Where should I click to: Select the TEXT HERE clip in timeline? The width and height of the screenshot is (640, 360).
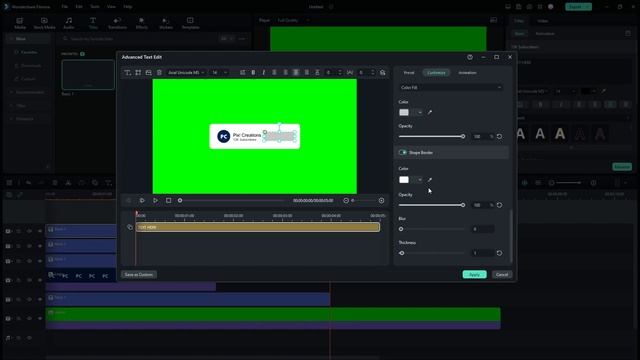coord(258,227)
